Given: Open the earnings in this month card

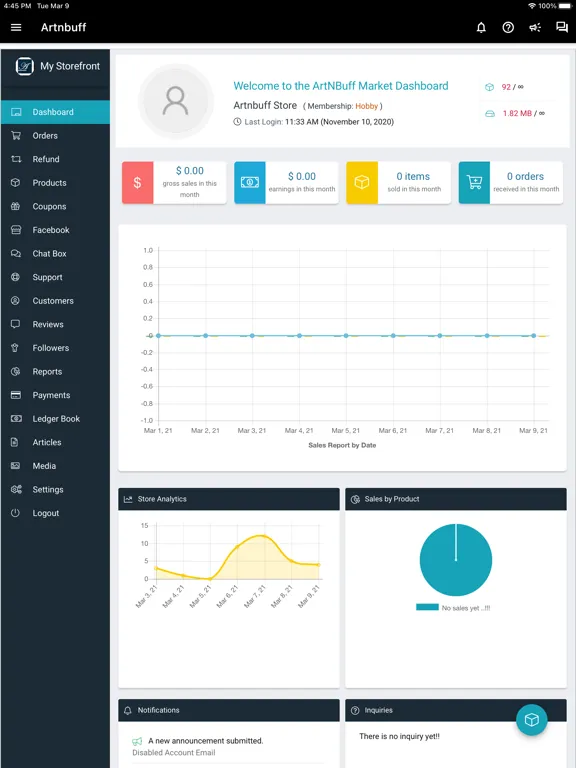Looking at the screenshot, I should pos(286,183).
